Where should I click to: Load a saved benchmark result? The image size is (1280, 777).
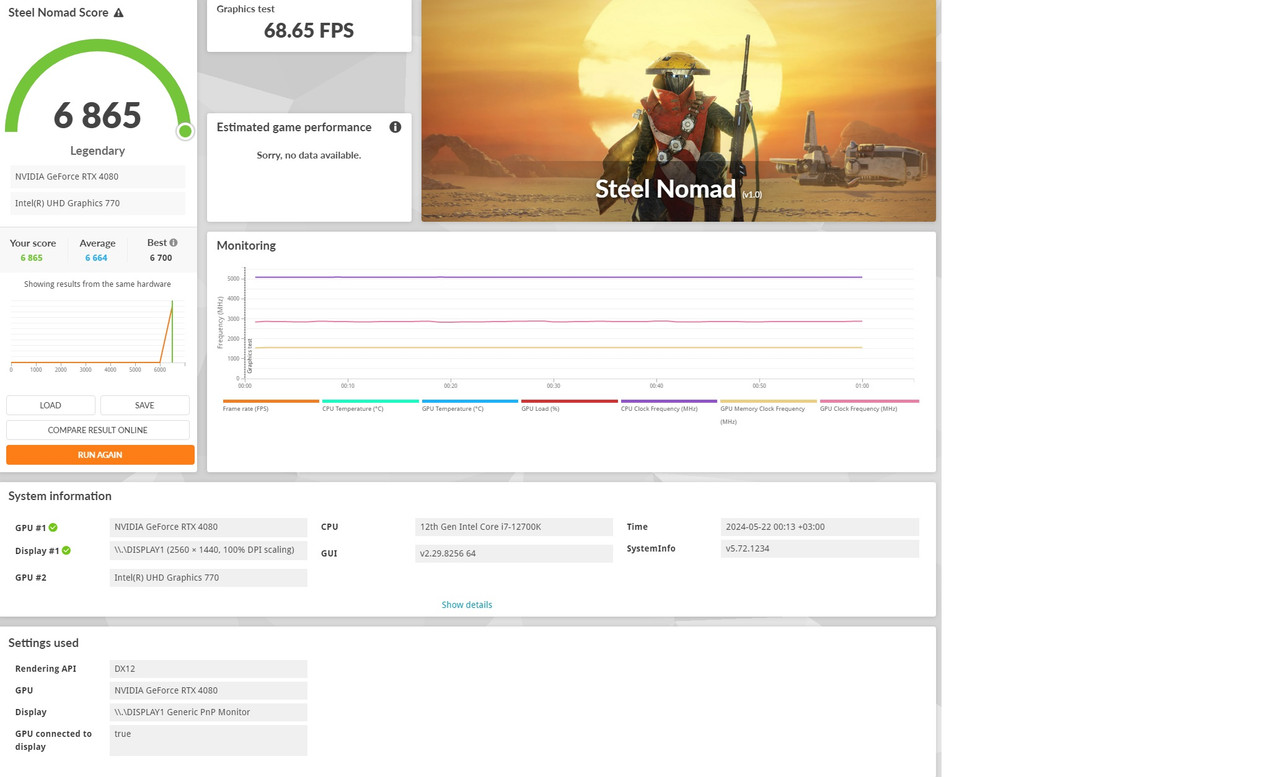(x=50, y=405)
